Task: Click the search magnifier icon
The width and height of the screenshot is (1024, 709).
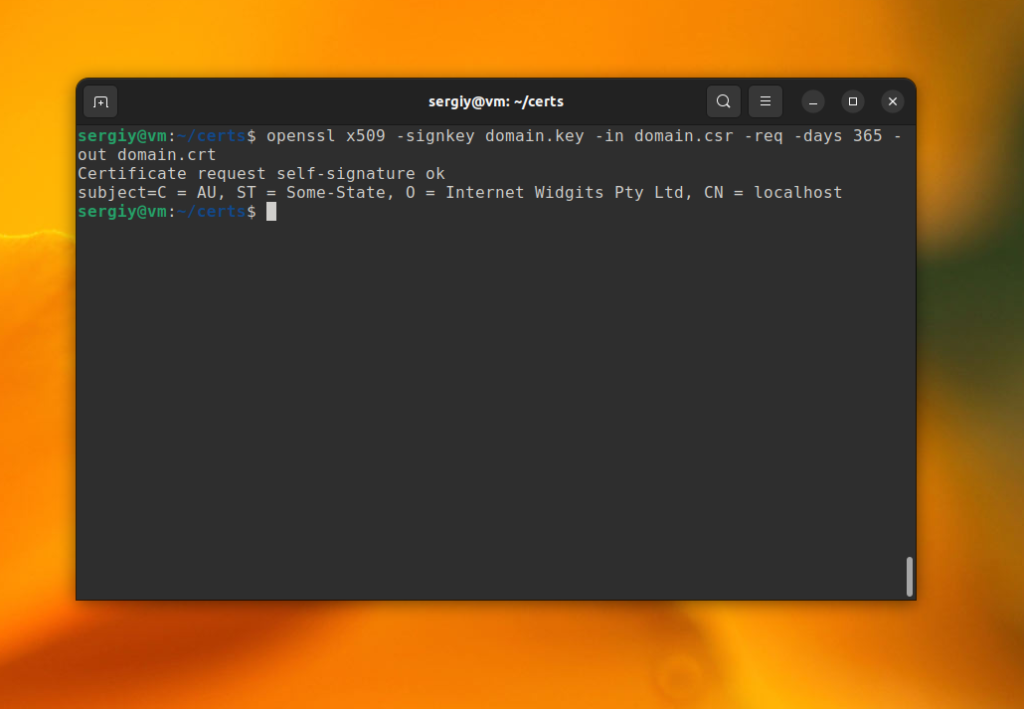Action: (723, 102)
